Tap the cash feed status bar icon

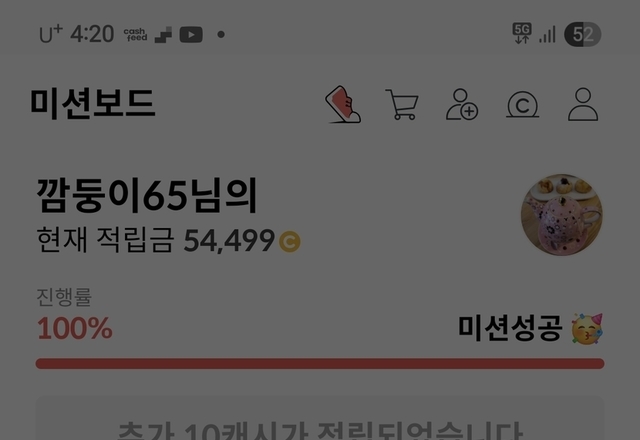(136, 35)
